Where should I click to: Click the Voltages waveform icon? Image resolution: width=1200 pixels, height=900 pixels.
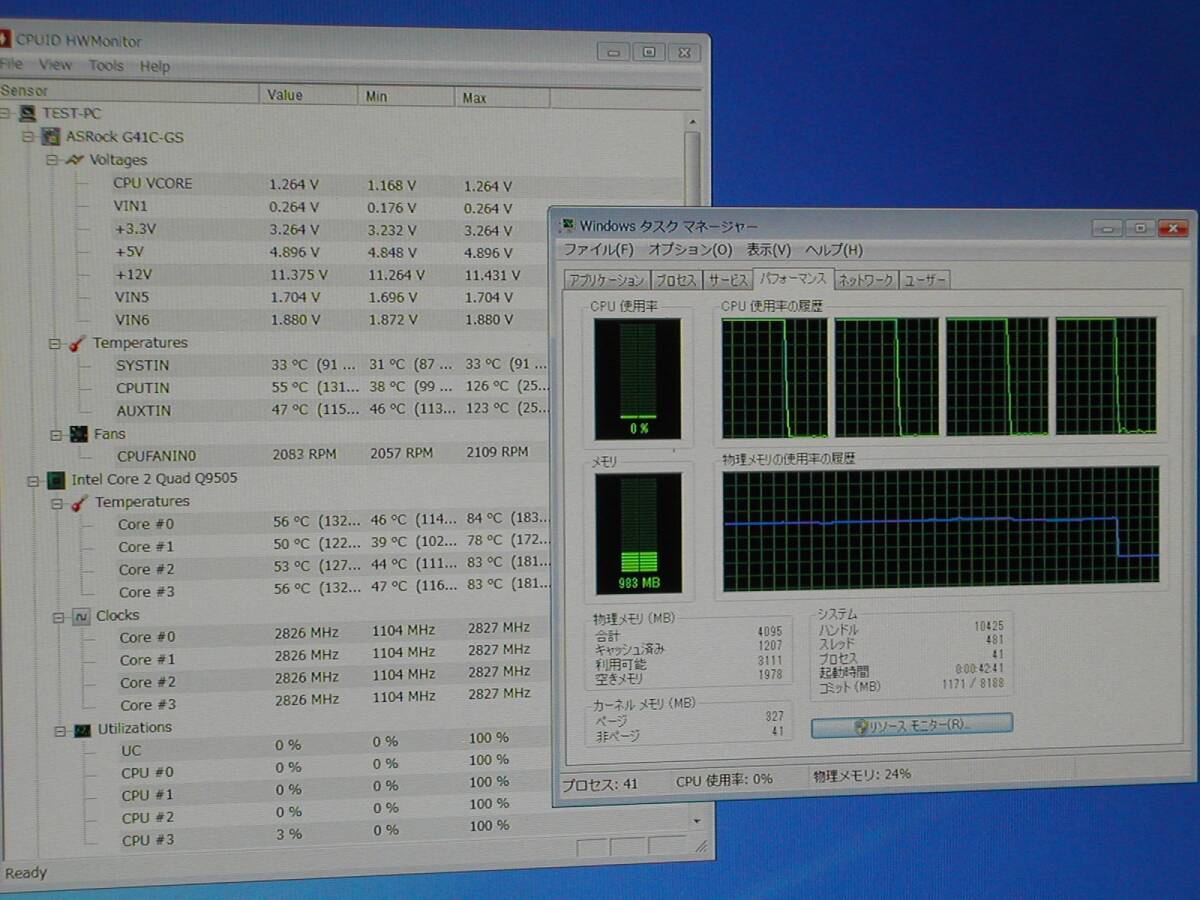coord(74,160)
